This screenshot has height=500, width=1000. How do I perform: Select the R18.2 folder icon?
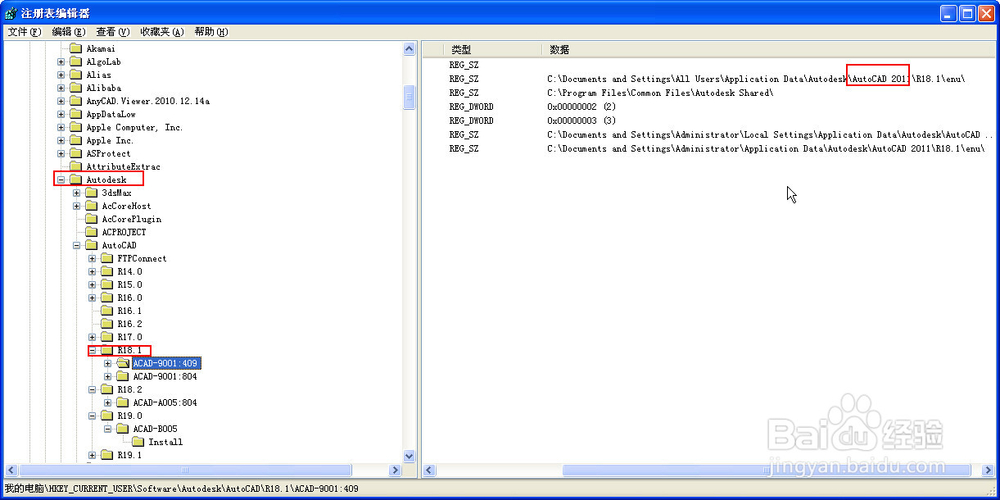pos(107,390)
